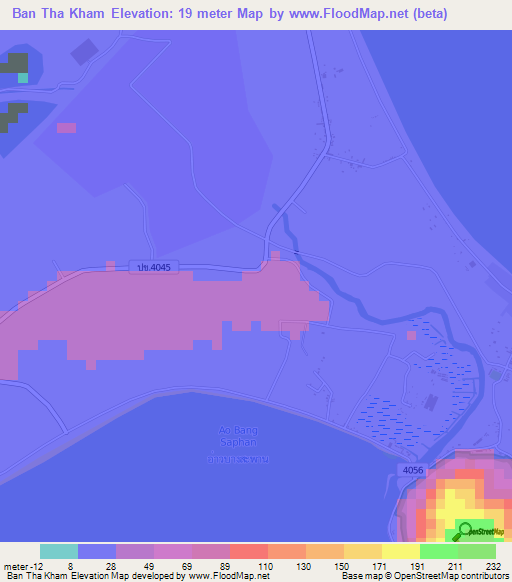The height and width of the screenshot is (582, 512).
Task: Click the legend label meter -12
Action: 23,567
